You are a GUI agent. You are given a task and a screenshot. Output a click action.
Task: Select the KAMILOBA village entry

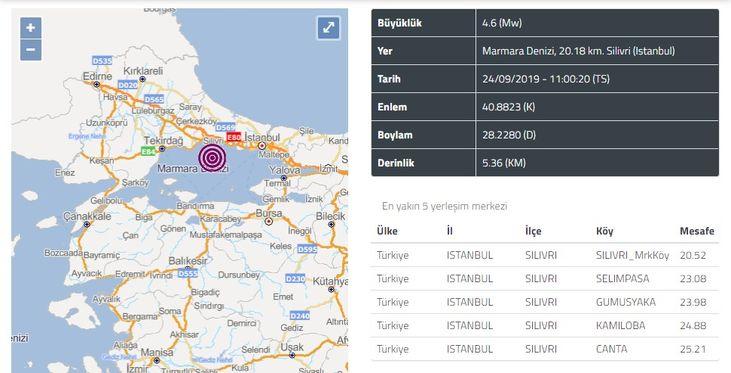point(621,325)
